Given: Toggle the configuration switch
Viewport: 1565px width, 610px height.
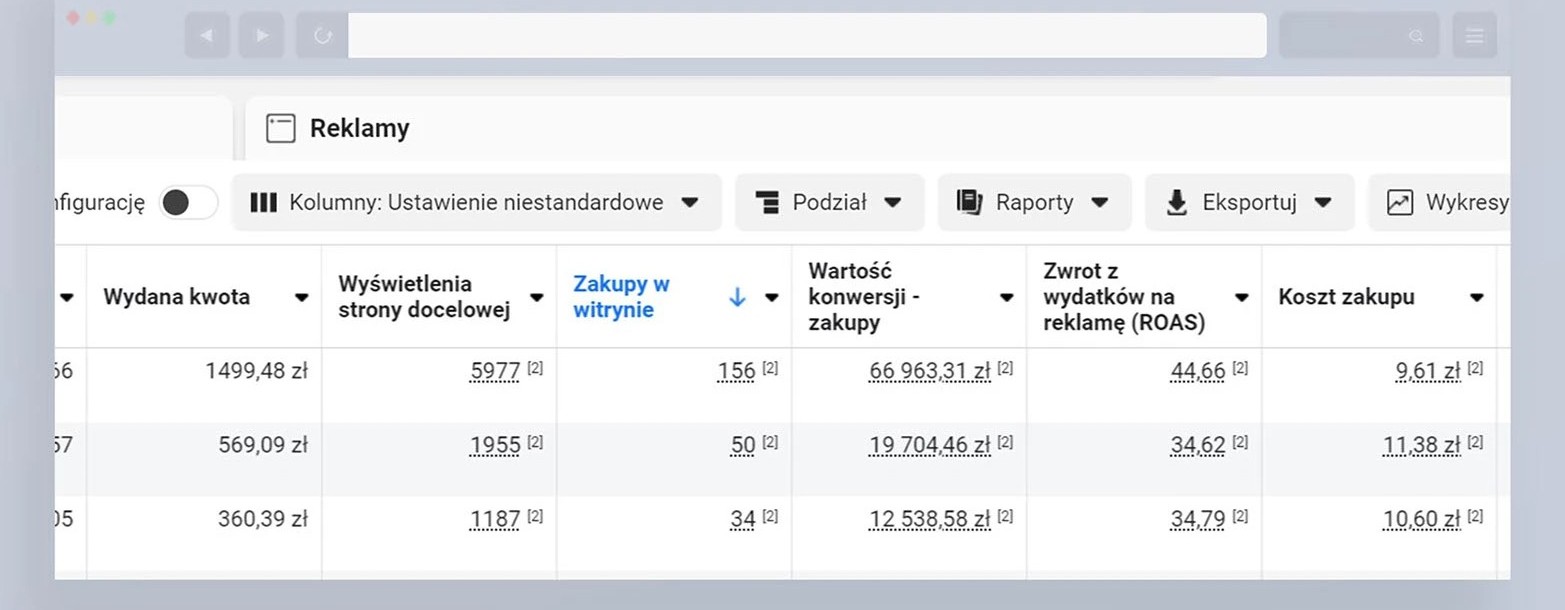Looking at the screenshot, I should click(x=189, y=202).
